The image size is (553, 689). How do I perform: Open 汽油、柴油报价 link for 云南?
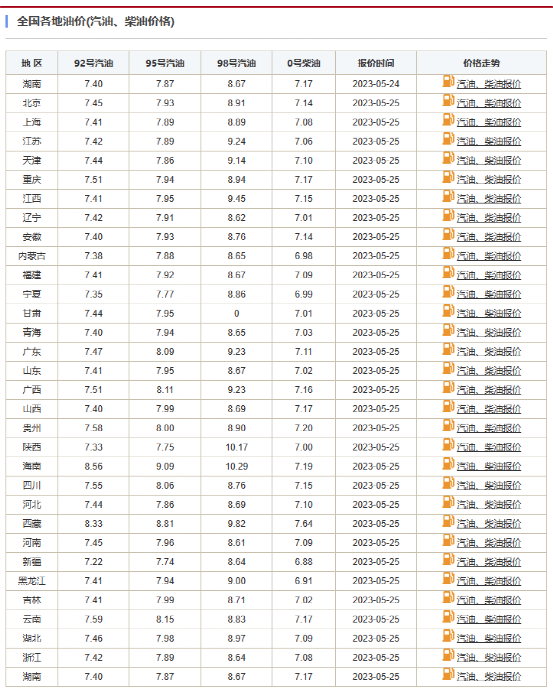pos(489,620)
